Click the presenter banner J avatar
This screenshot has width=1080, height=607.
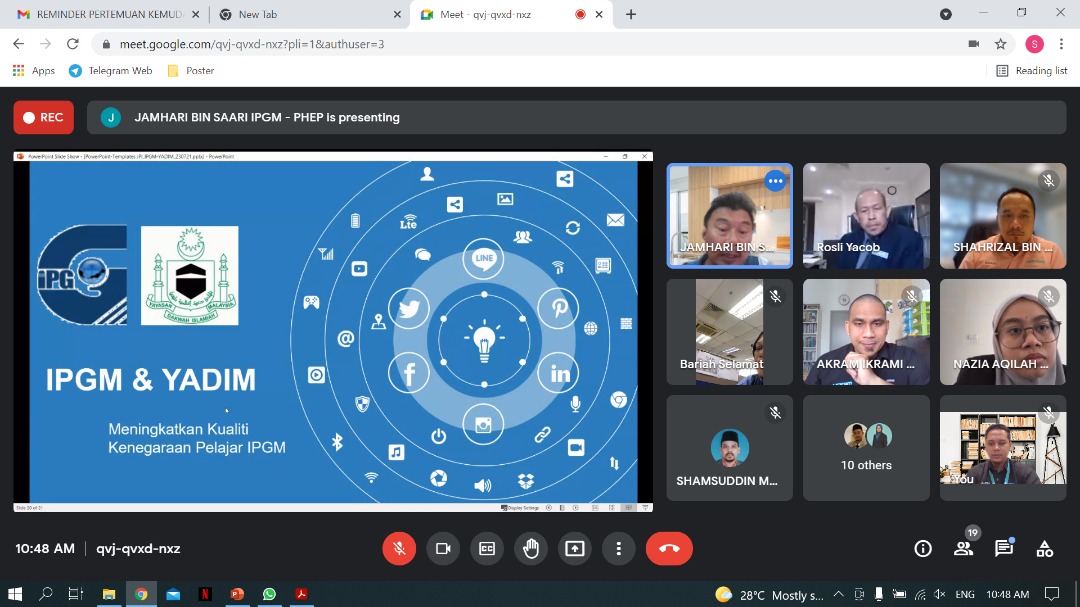[111, 118]
